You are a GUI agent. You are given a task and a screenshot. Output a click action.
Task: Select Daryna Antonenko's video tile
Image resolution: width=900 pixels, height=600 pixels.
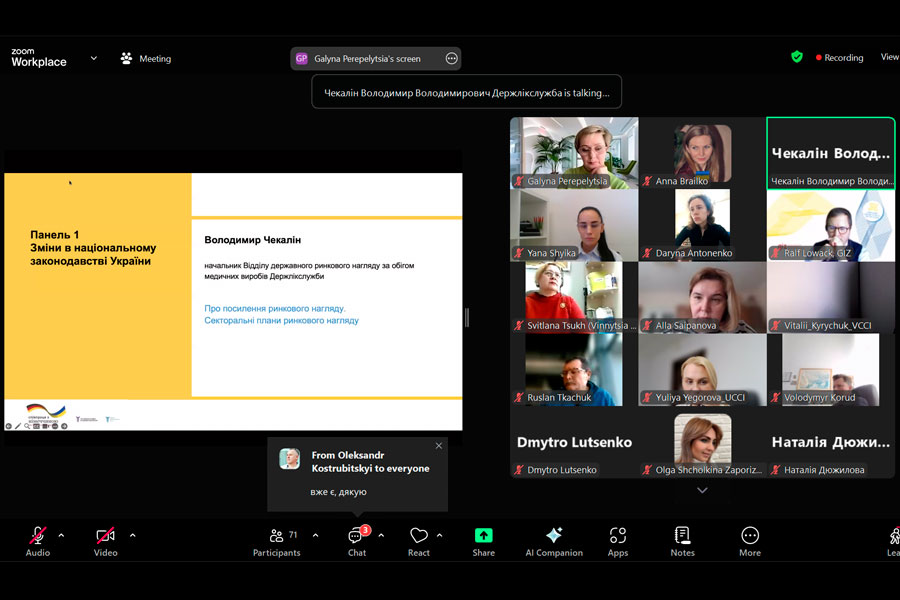click(702, 225)
